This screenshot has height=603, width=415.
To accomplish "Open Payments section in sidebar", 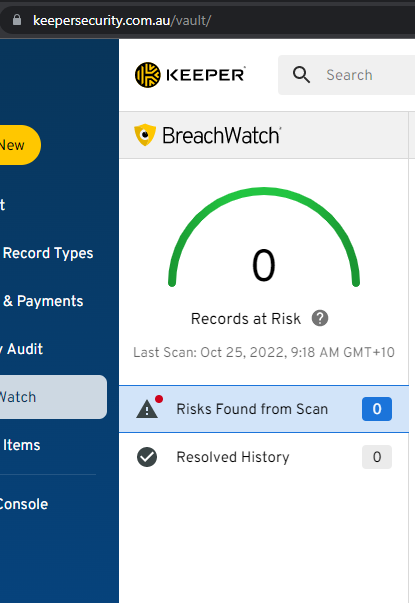I will pyautogui.click(x=42, y=301).
